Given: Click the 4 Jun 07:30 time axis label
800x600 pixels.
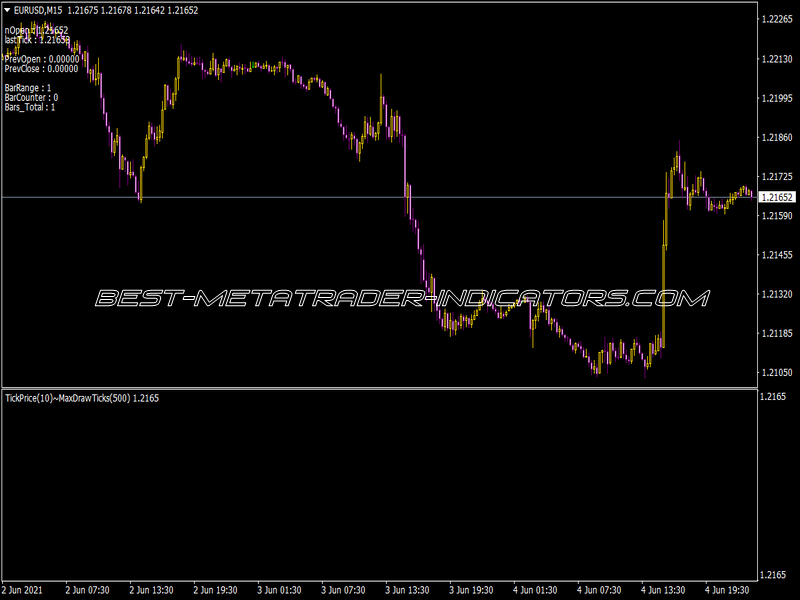Looking at the screenshot, I should pos(599,590).
